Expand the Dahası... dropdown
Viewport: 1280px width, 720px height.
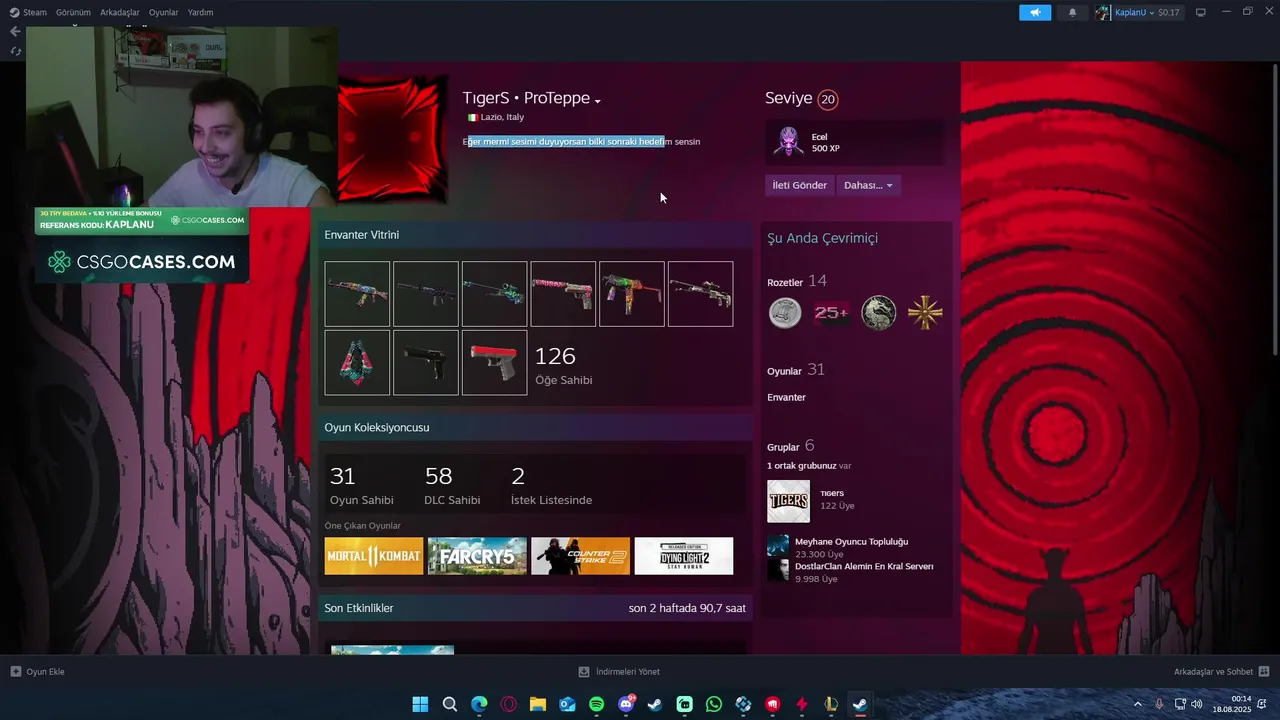(x=868, y=185)
